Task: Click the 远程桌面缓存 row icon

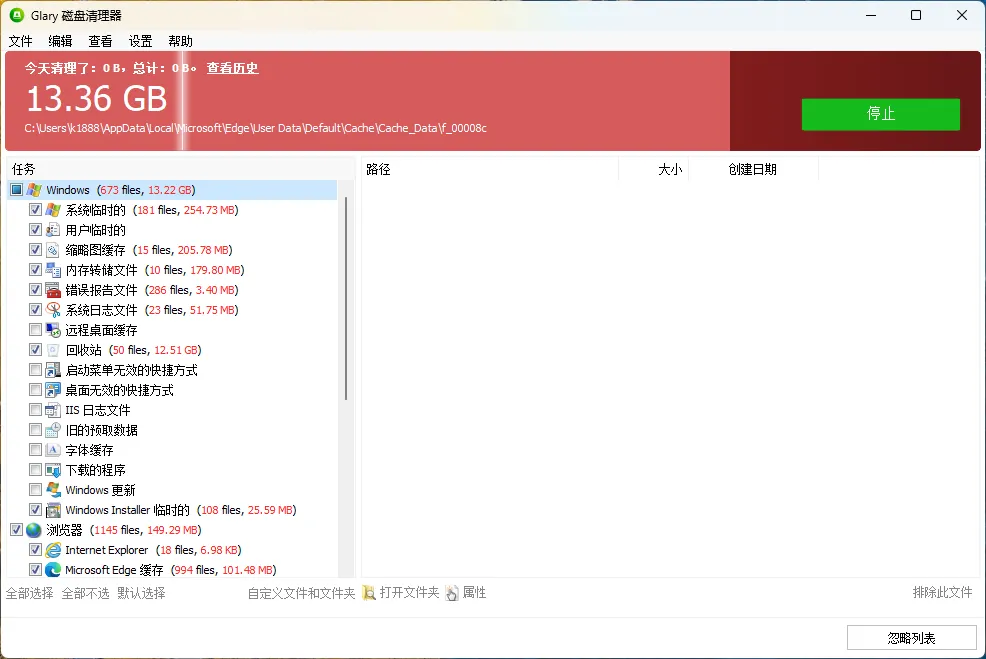Action: coord(53,330)
